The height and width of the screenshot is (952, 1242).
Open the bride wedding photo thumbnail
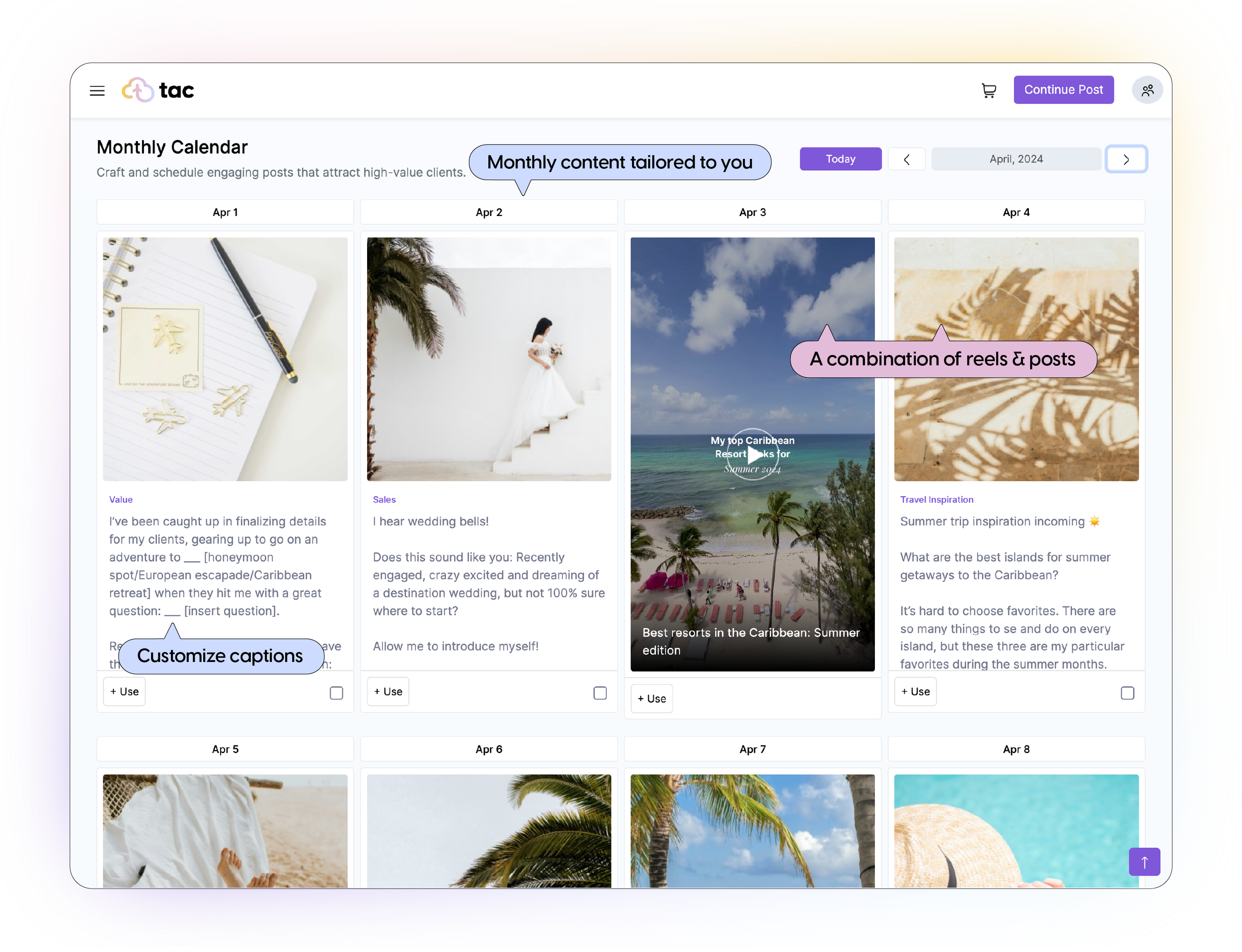489,359
